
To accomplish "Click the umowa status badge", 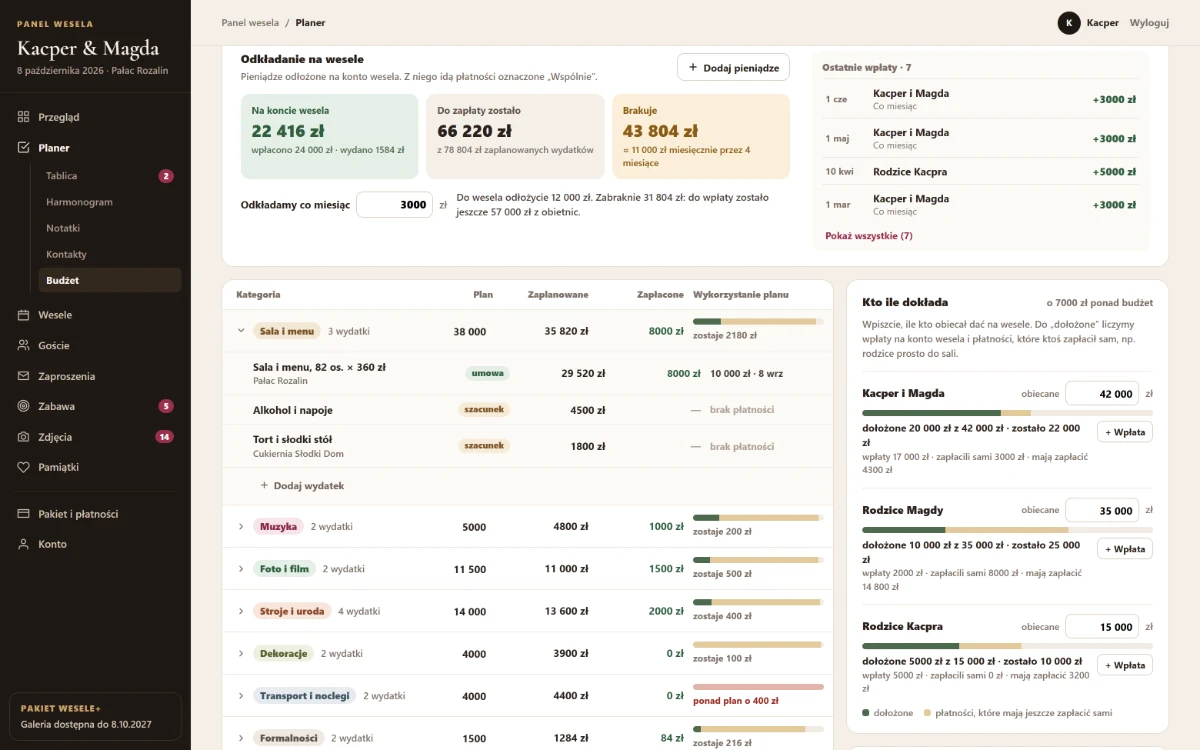I will click(x=487, y=373).
